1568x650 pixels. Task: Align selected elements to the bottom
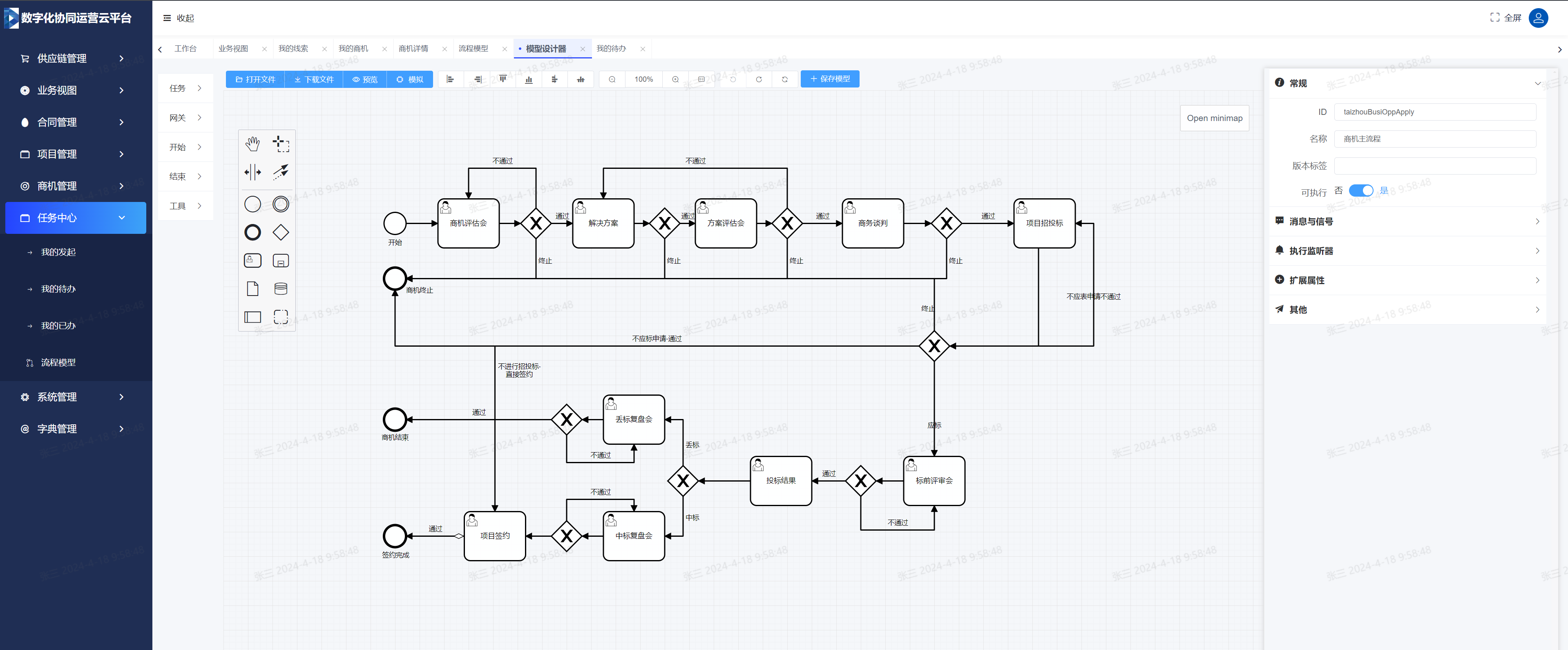[x=529, y=79]
